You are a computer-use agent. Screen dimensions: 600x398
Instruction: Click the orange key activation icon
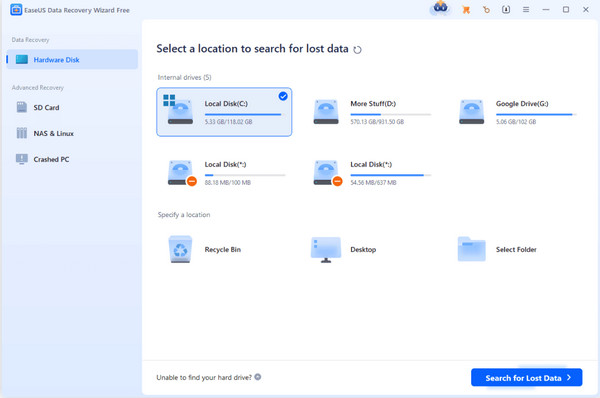coord(486,10)
